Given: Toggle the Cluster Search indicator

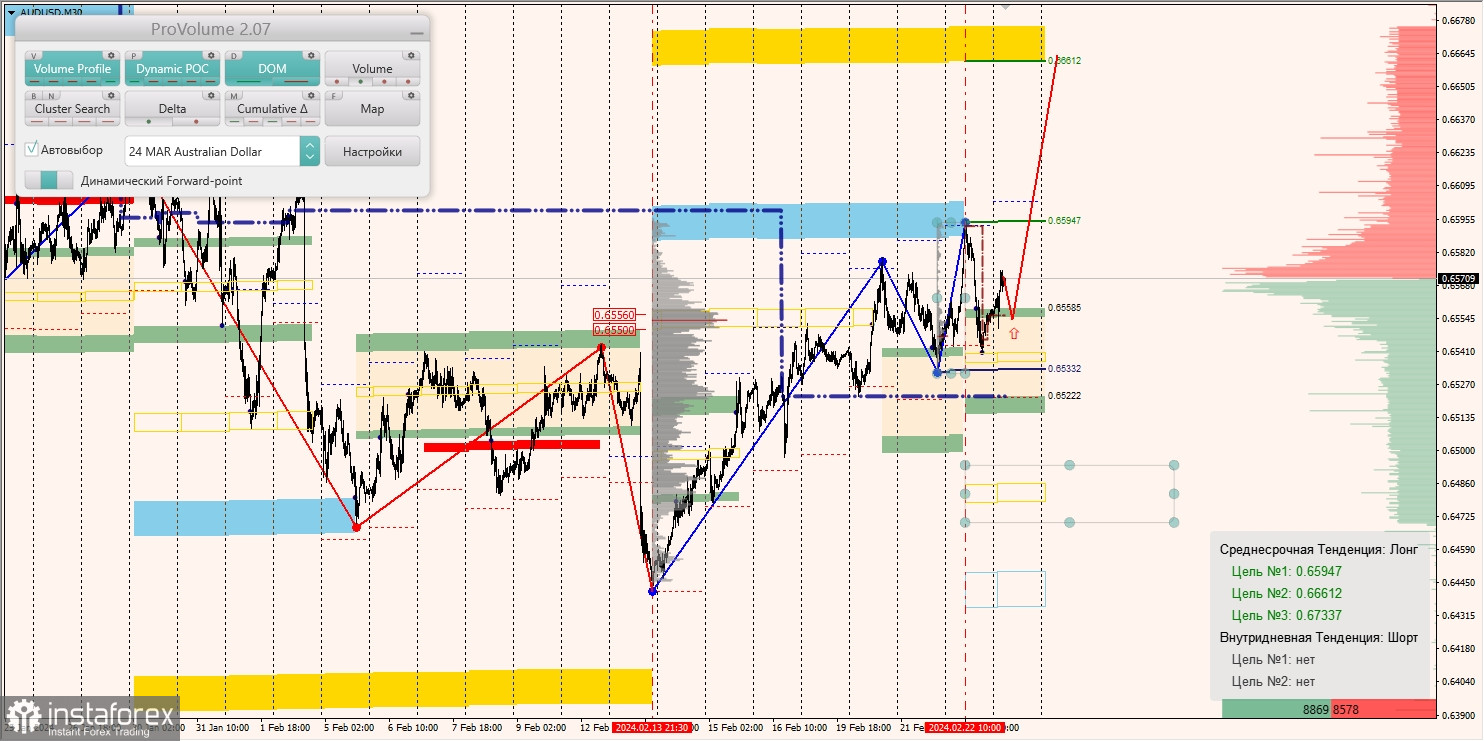Looking at the screenshot, I should coord(72,109).
